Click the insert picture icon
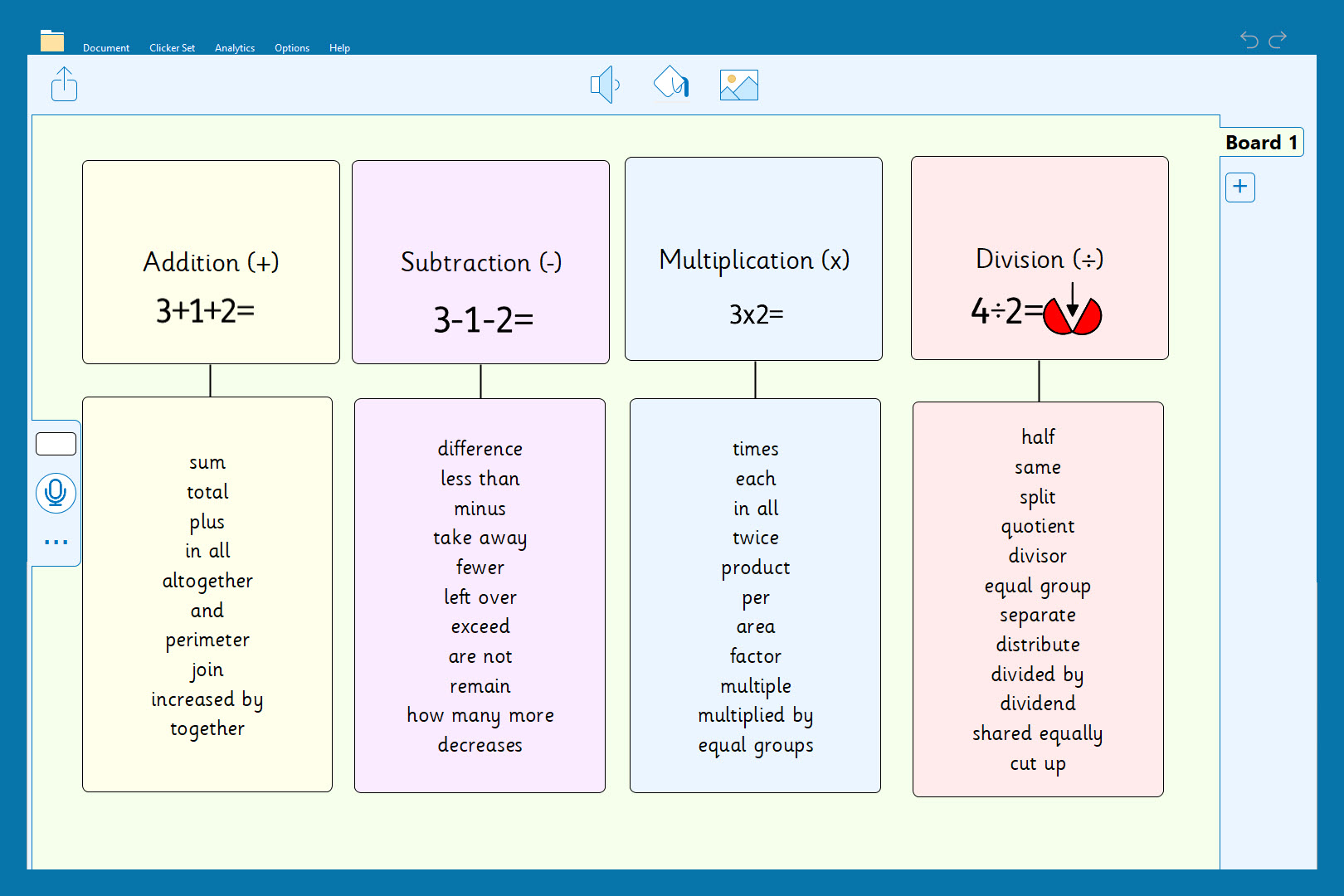This screenshot has width=1344, height=896. (739, 85)
